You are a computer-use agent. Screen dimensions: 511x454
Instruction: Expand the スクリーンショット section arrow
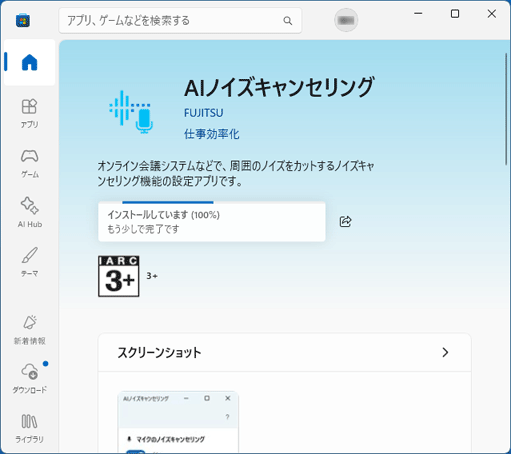(445, 352)
